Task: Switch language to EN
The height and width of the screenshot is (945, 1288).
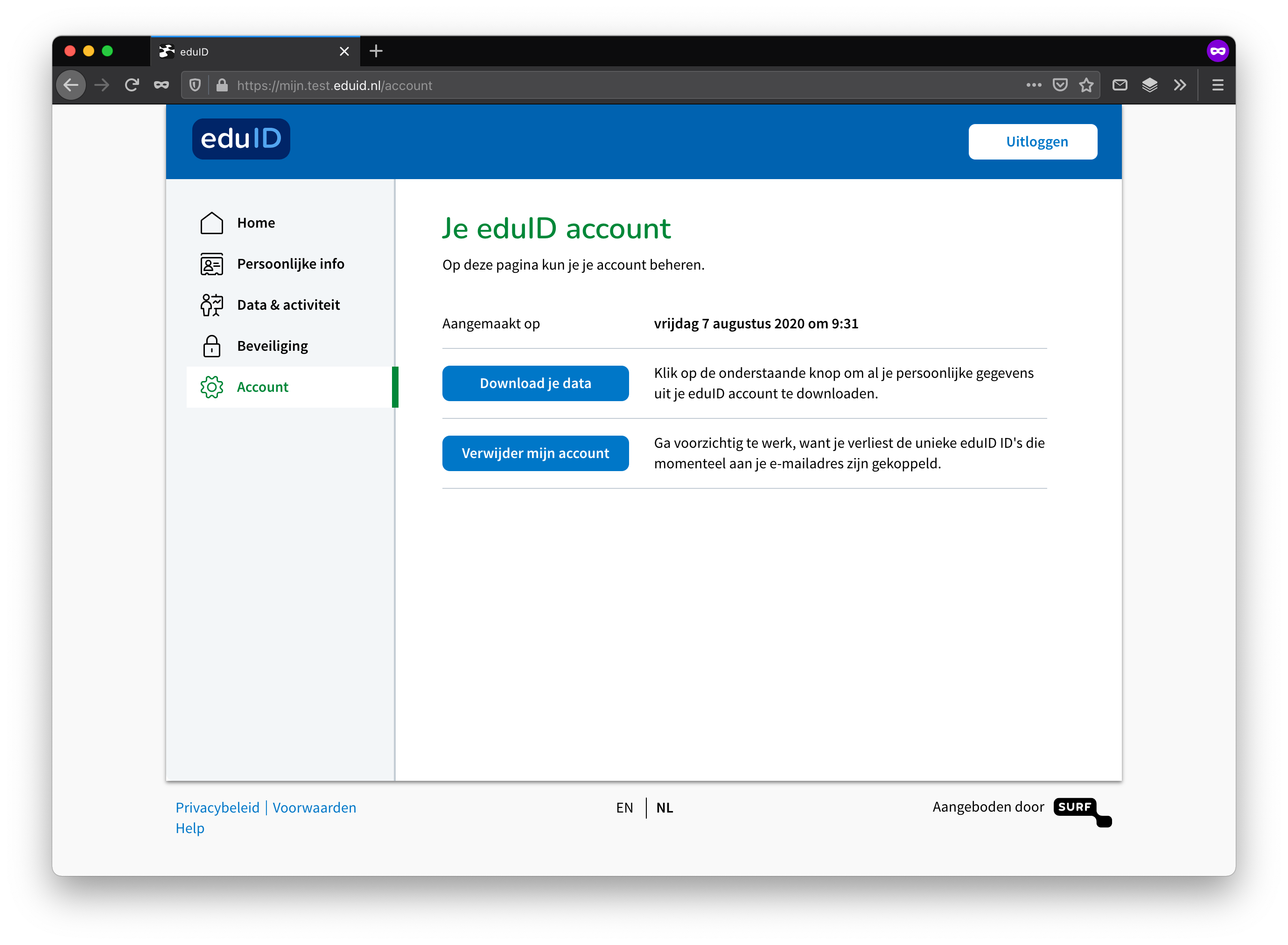Action: pyautogui.click(x=625, y=807)
